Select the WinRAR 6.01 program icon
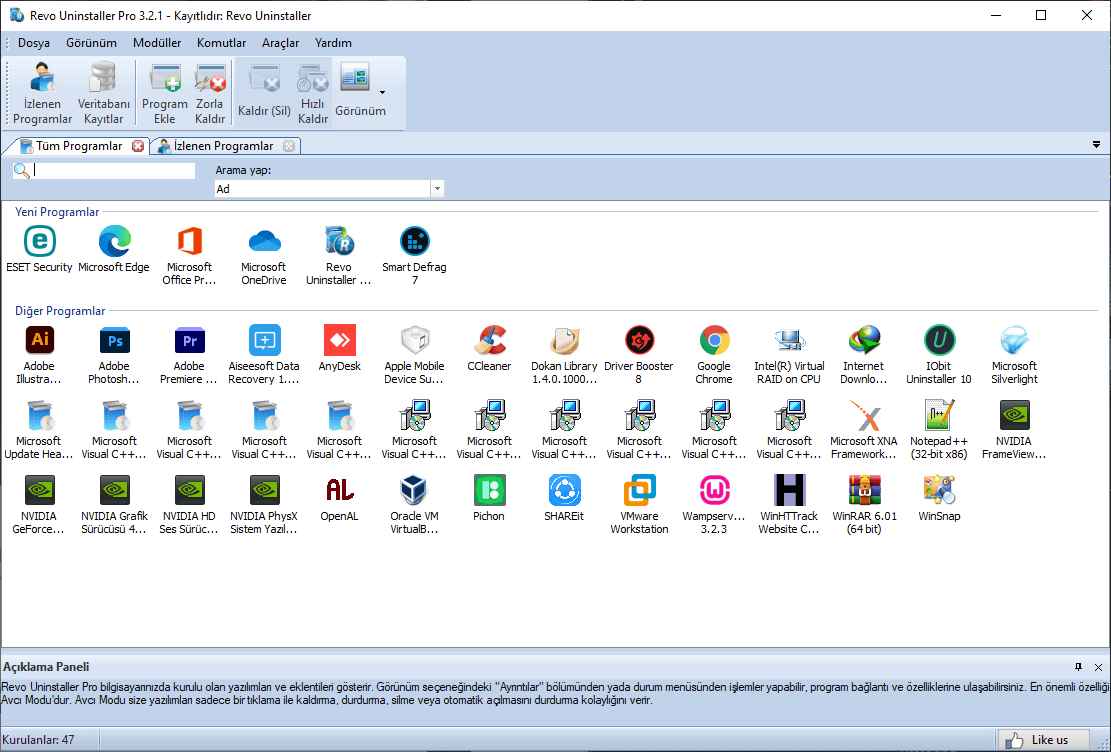 click(864, 492)
